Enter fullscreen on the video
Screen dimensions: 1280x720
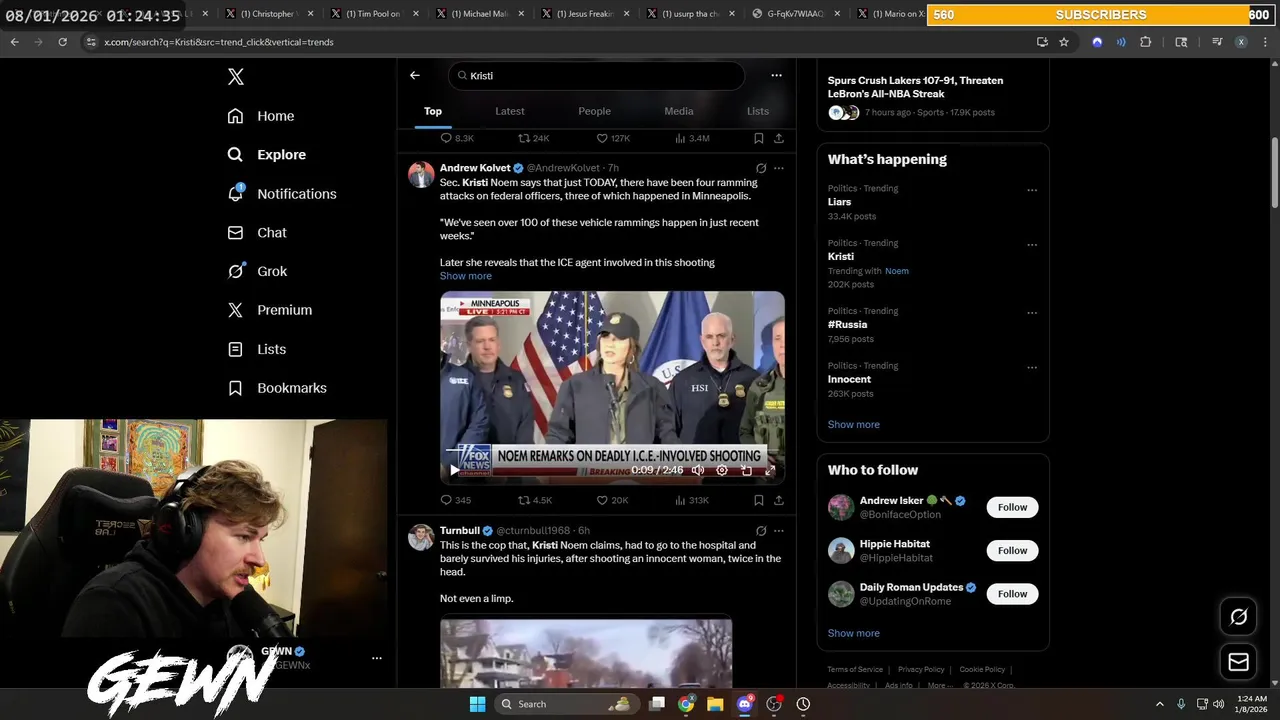pos(770,470)
